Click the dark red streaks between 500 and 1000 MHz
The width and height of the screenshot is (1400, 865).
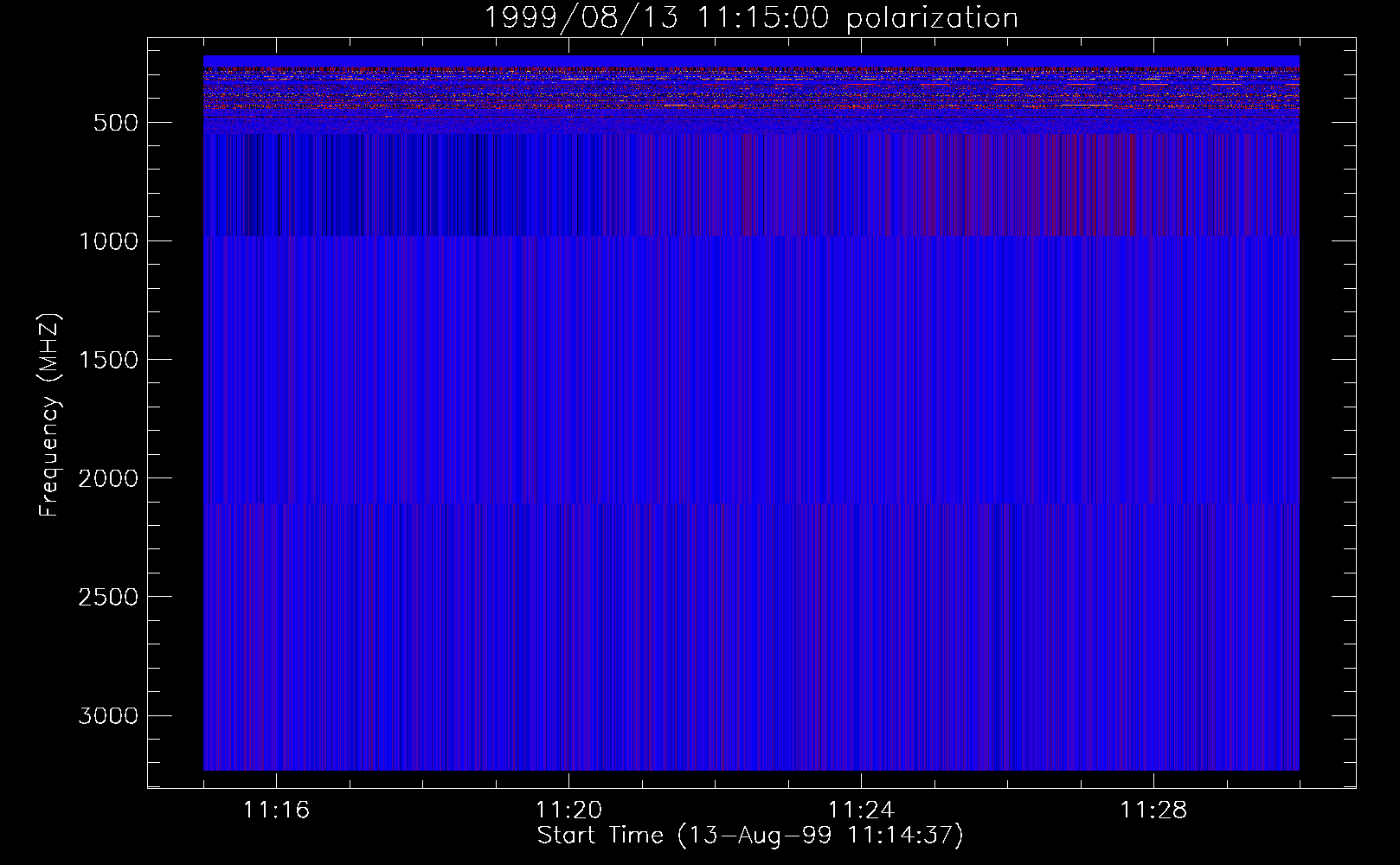coord(1064,186)
